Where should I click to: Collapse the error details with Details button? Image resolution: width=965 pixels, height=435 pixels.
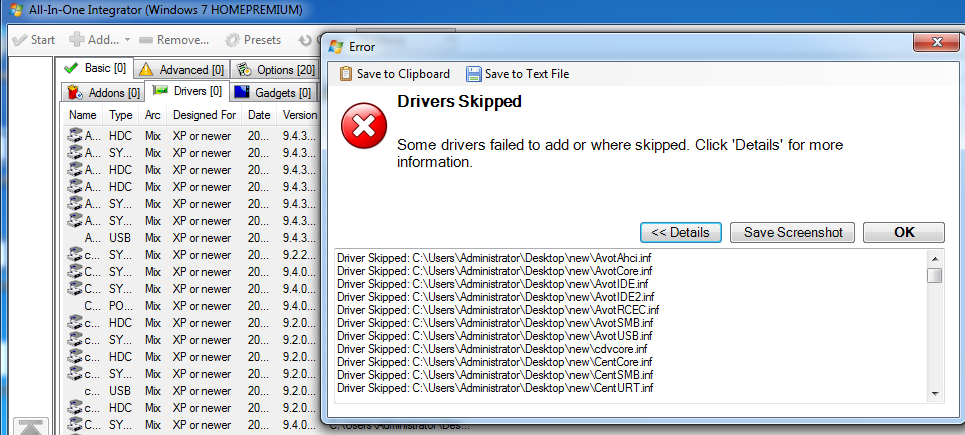click(680, 232)
